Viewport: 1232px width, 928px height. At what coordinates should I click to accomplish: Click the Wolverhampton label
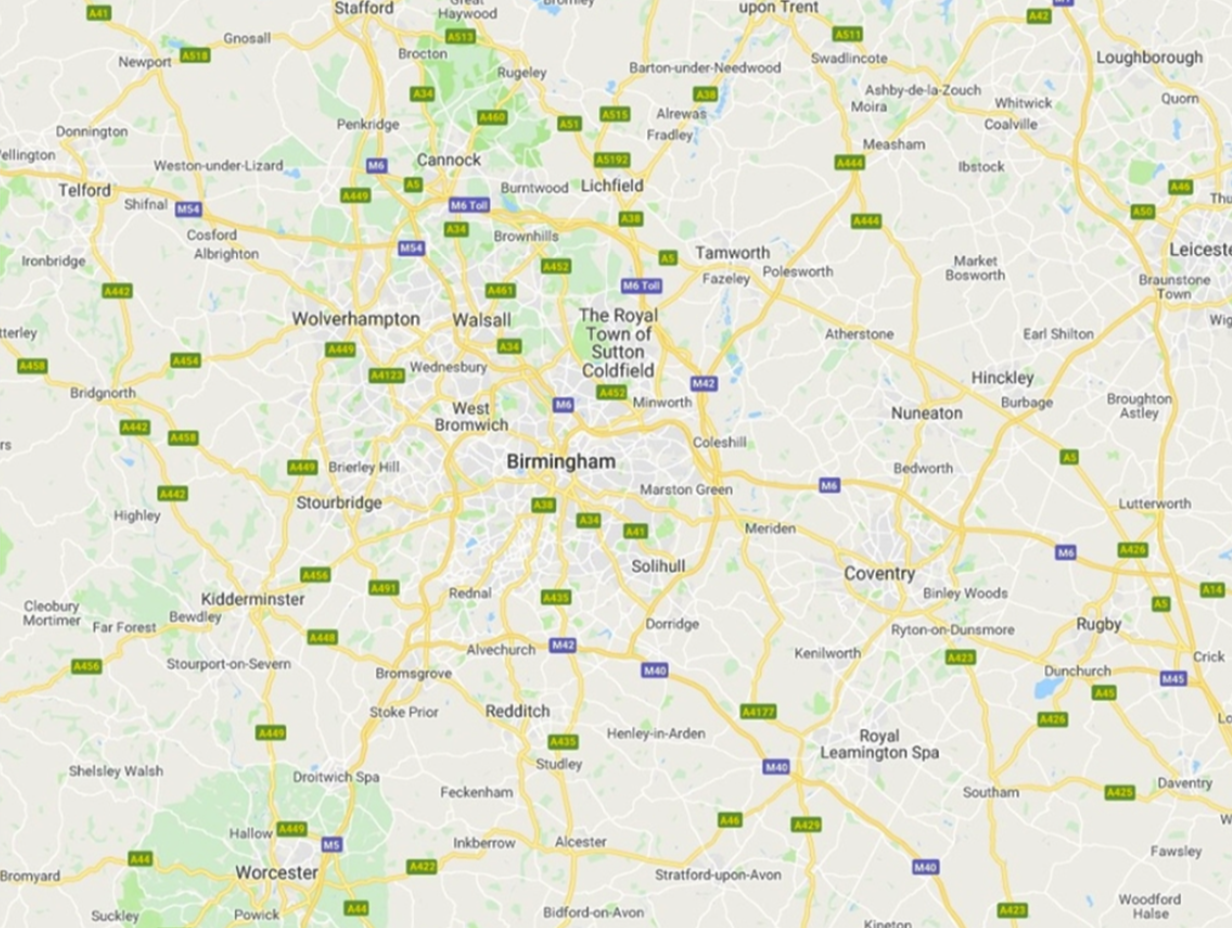(x=356, y=319)
